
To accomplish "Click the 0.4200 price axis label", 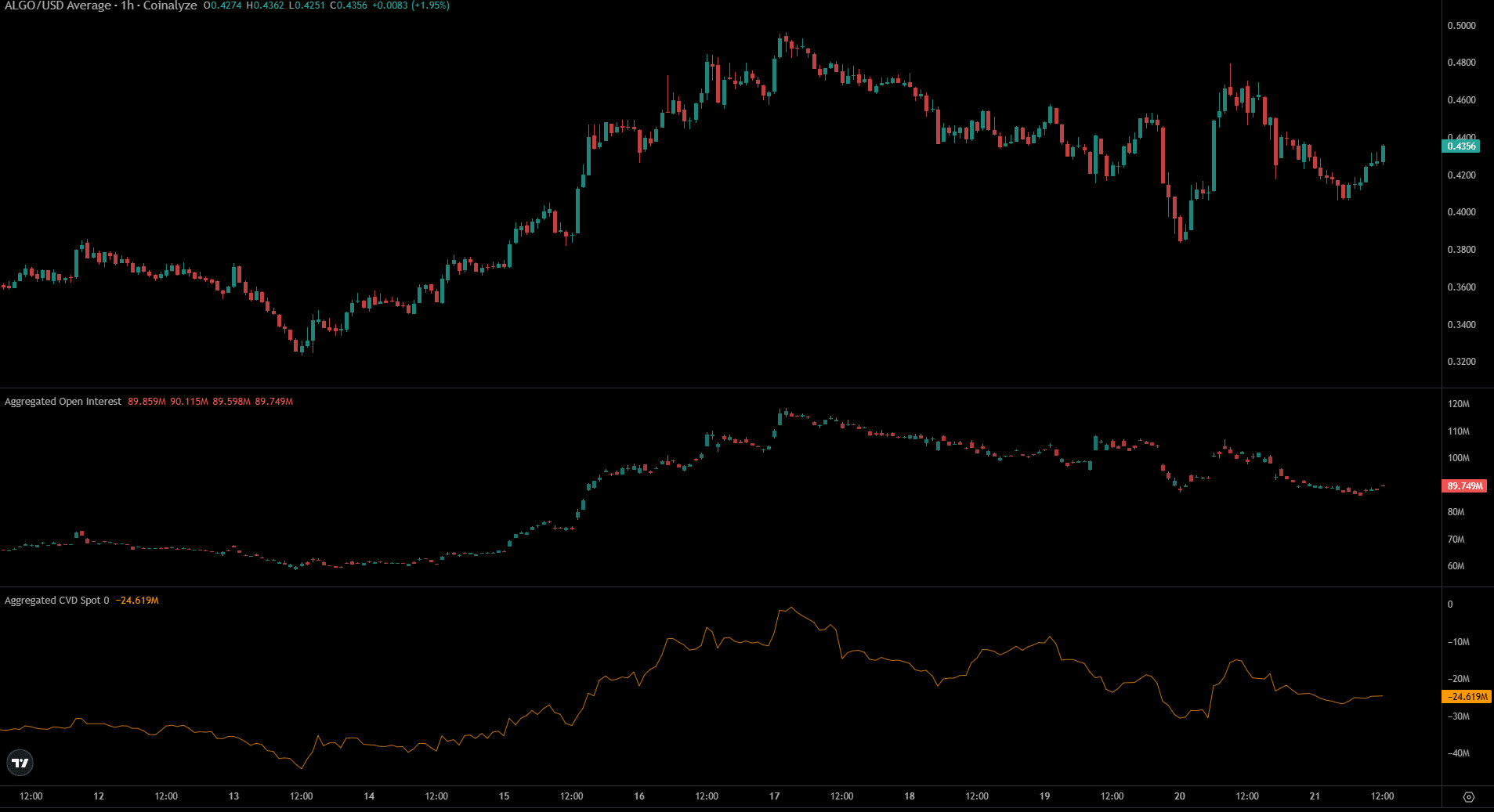I will [x=1461, y=175].
